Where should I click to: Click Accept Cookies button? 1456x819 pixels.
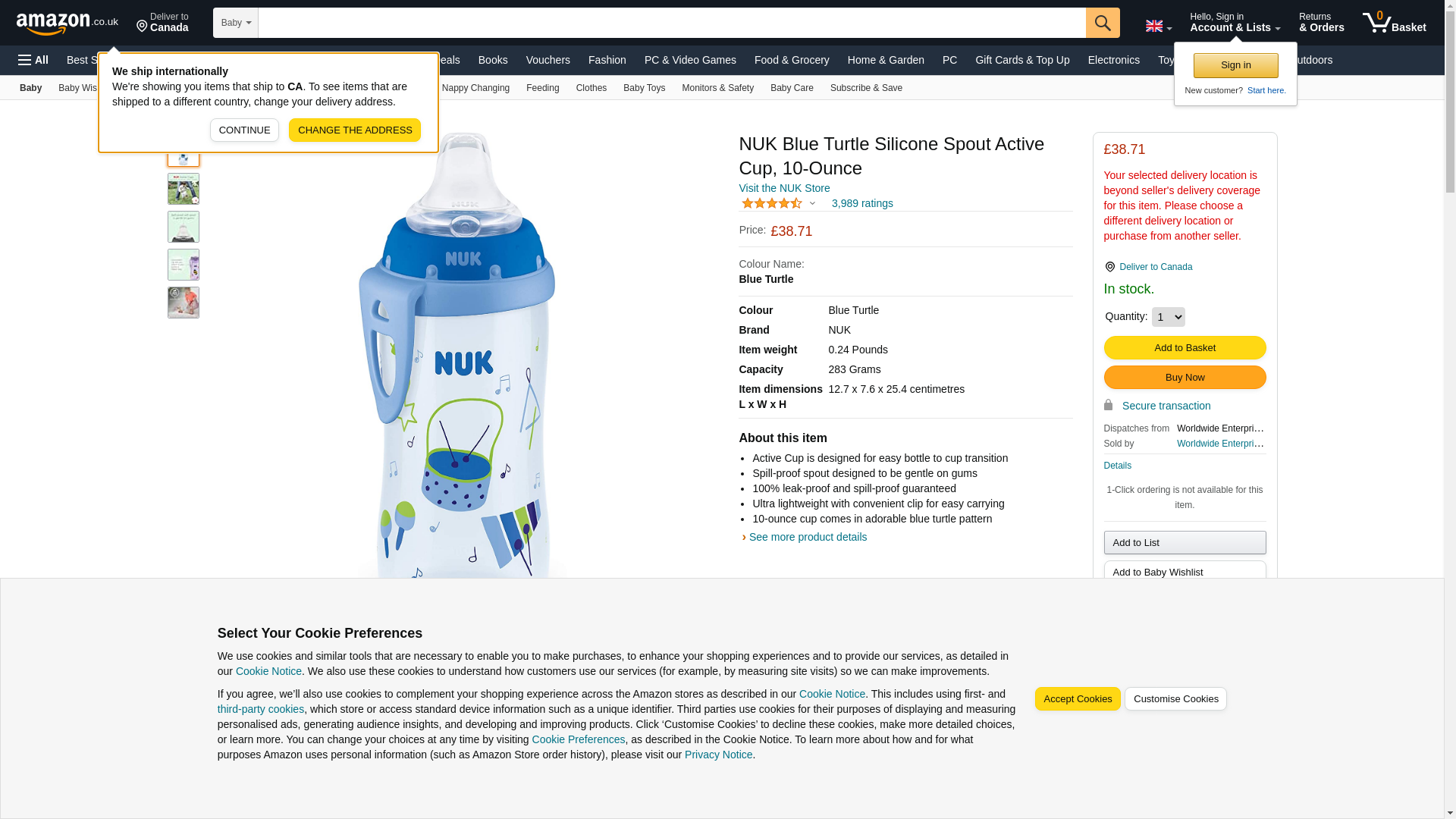pos(1077,699)
